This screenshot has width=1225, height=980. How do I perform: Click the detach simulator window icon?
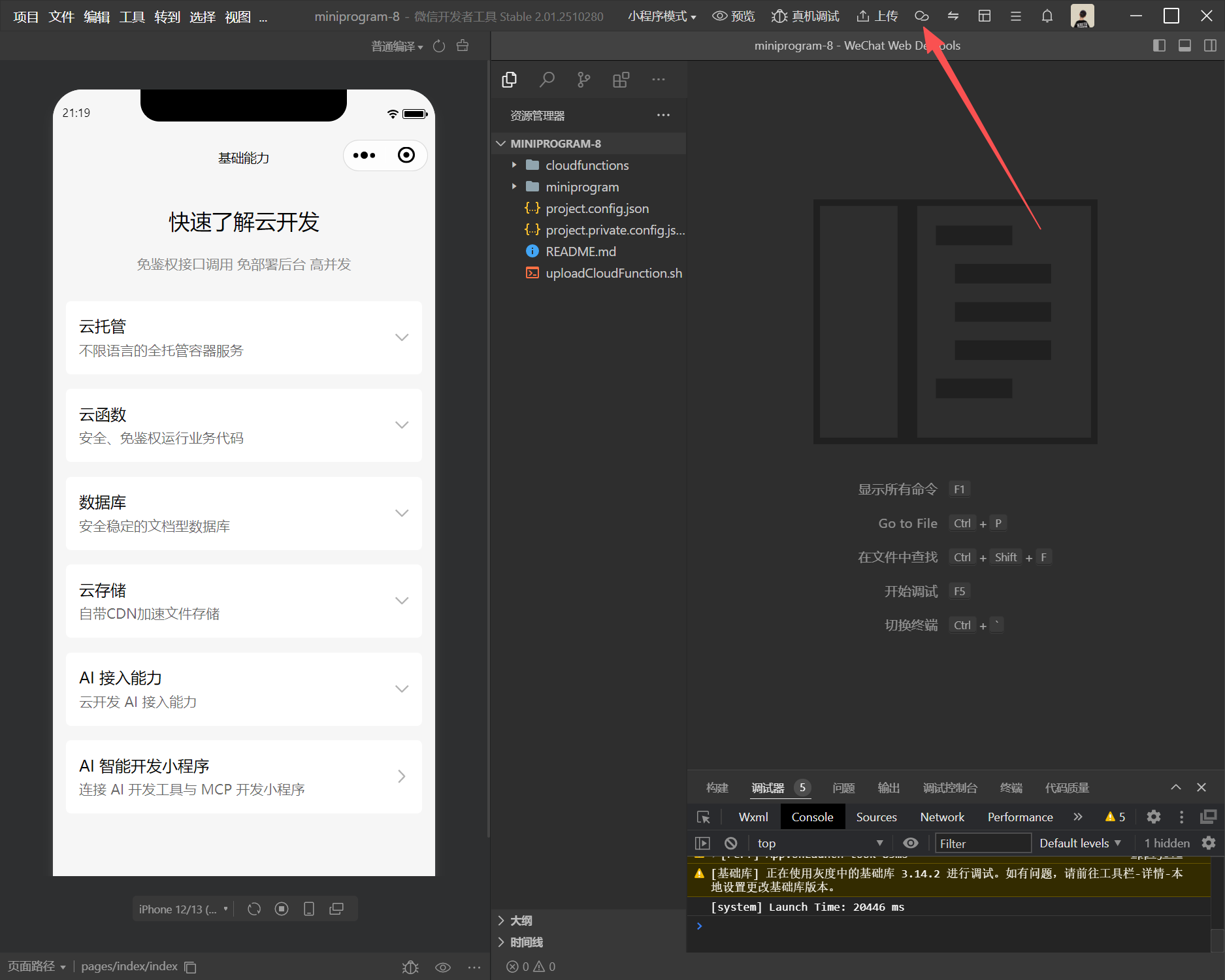click(x=336, y=909)
